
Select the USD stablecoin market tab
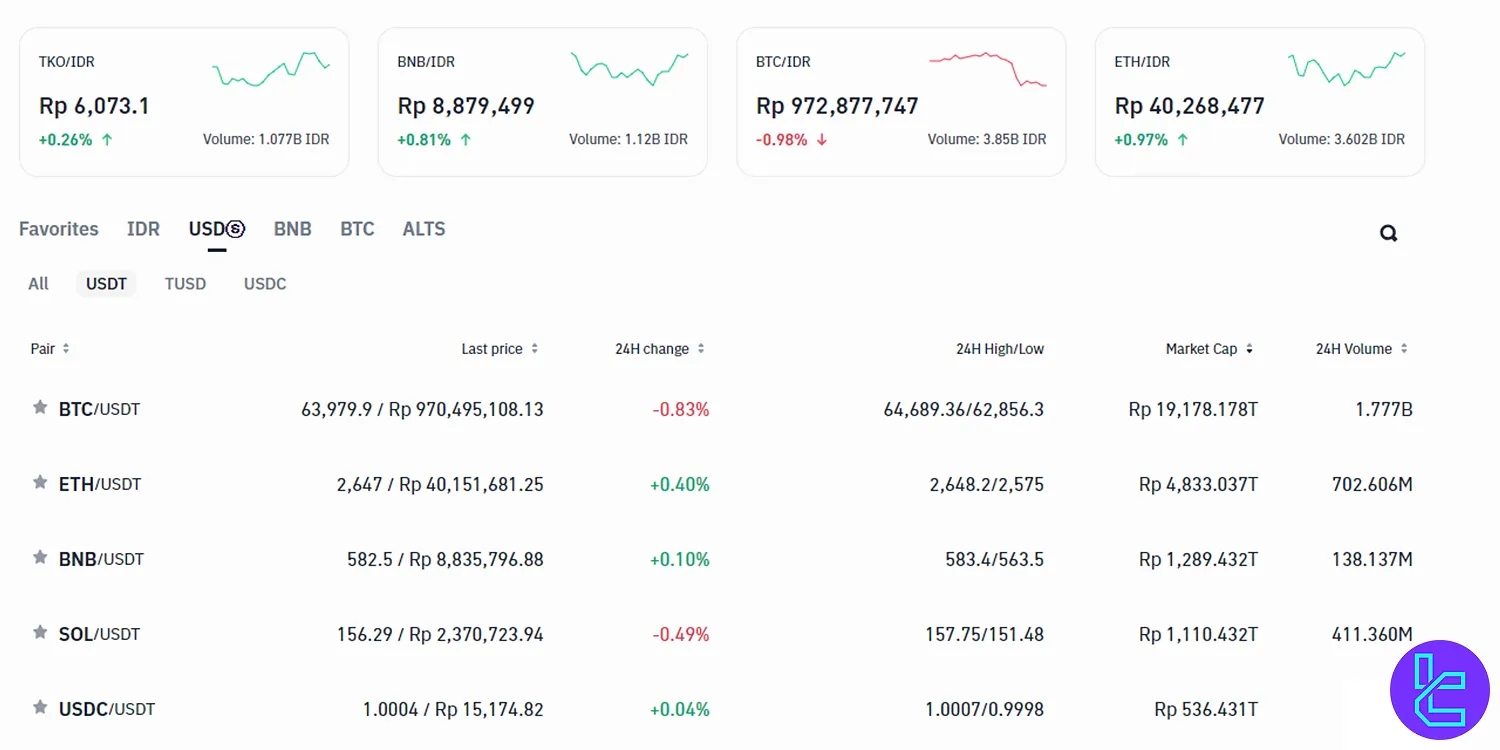click(x=217, y=229)
